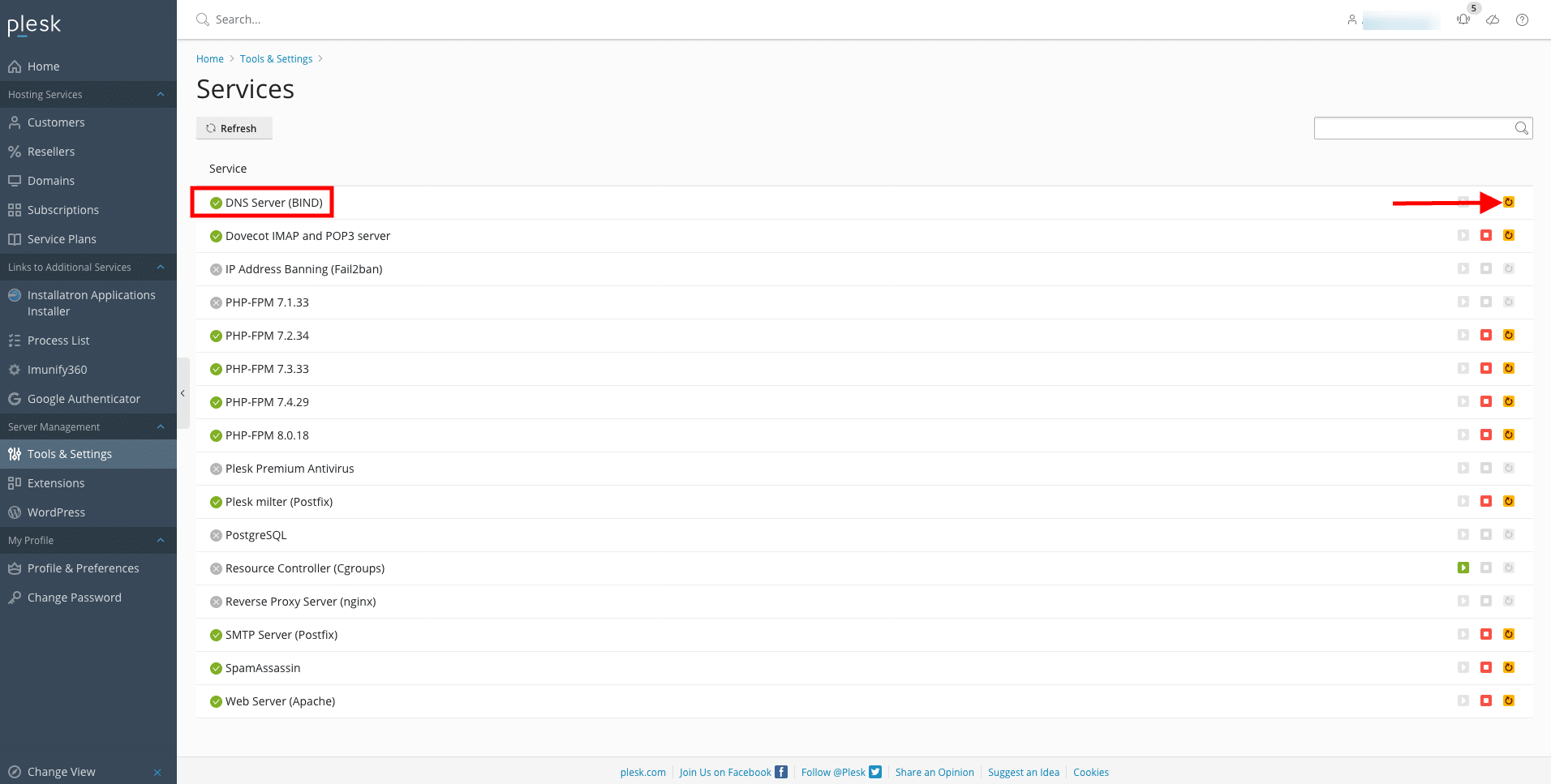
Task: Stop the Plesk milter (Postfix) service
Action: point(1486,501)
